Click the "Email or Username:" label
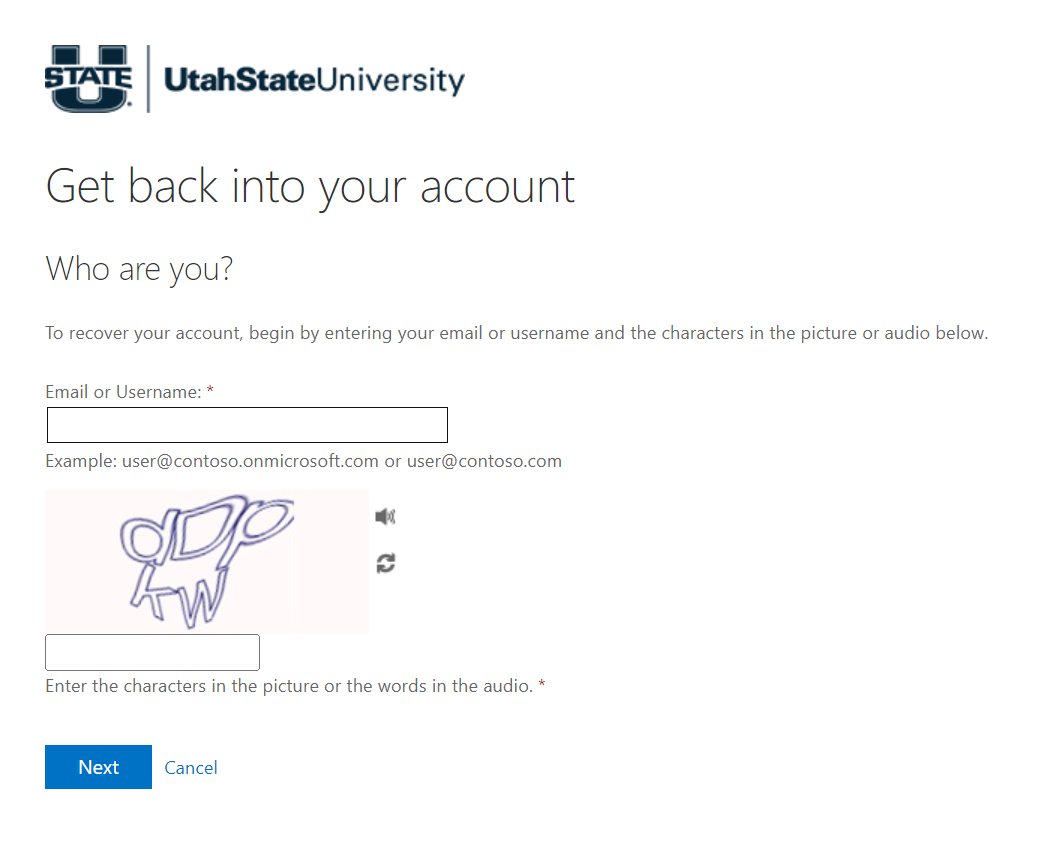The width and height of the screenshot is (1038, 850). pyautogui.click(x=123, y=392)
